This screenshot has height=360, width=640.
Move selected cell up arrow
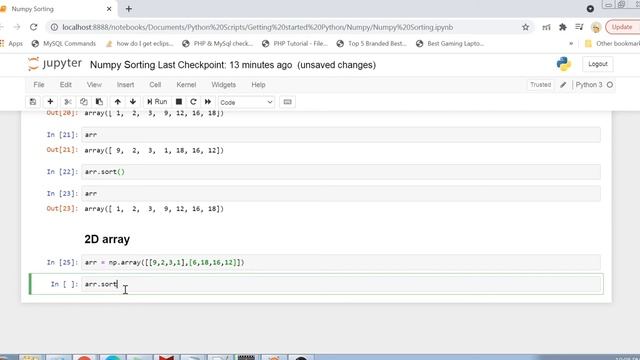118,102
